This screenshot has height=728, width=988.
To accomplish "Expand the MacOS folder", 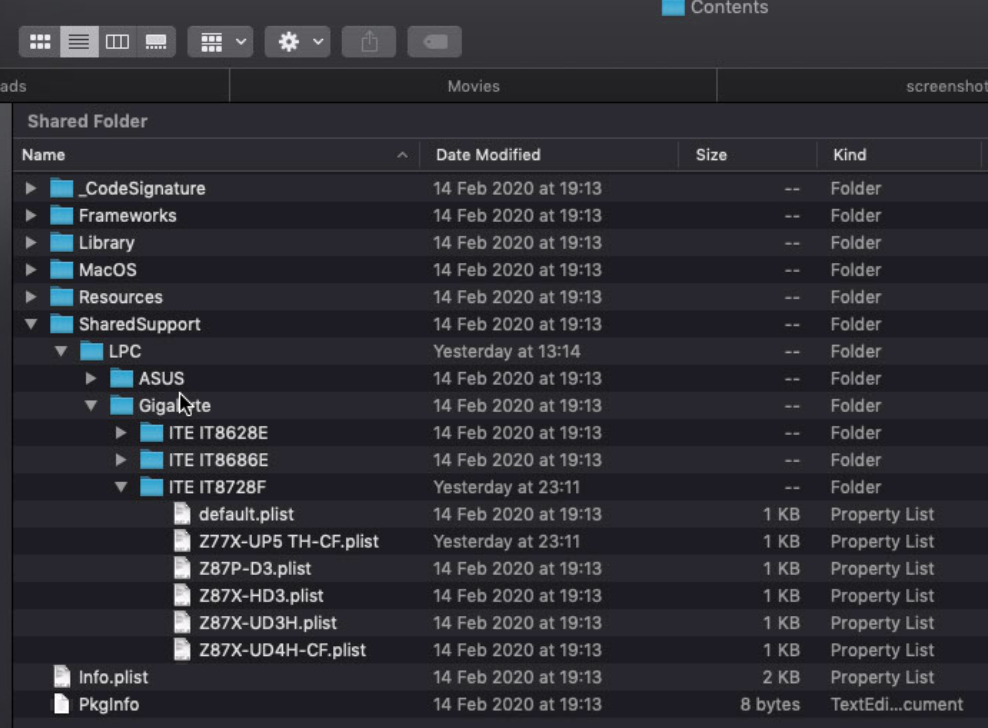I will 30,269.
